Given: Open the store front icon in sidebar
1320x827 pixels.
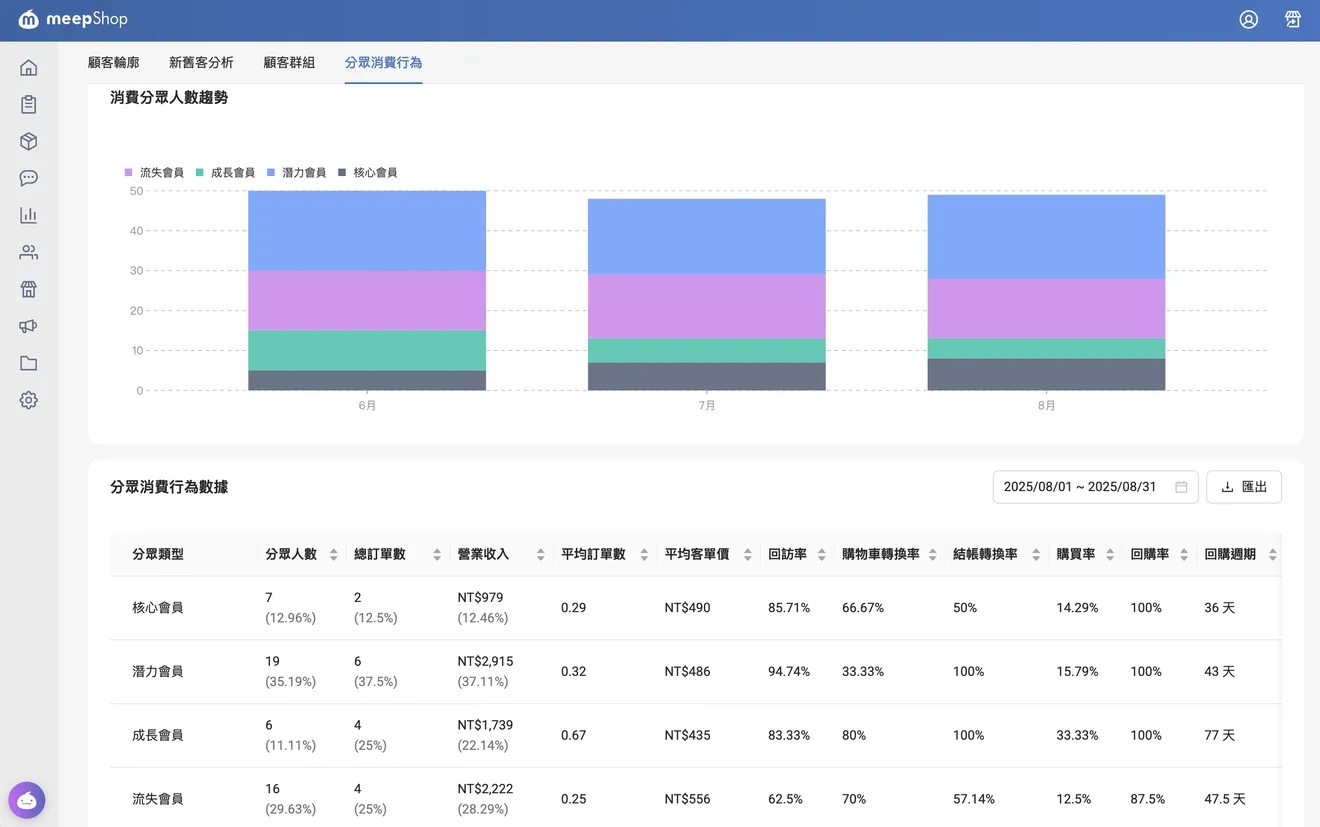Looking at the screenshot, I should [28, 289].
